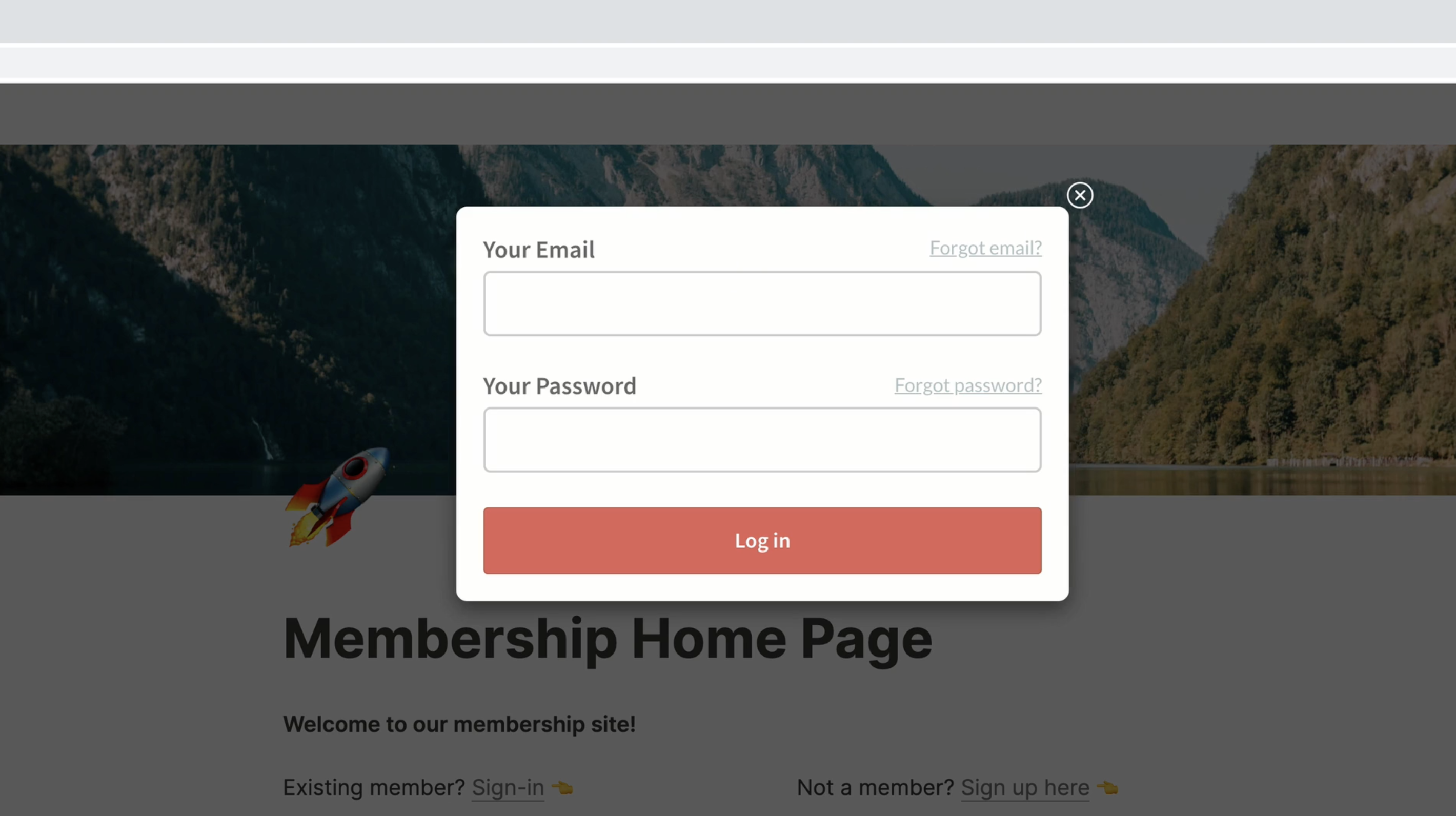Screen dimensions: 1456x816
Task: Close the login popup
Action: pyautogui.click(x=1080, y=195)
